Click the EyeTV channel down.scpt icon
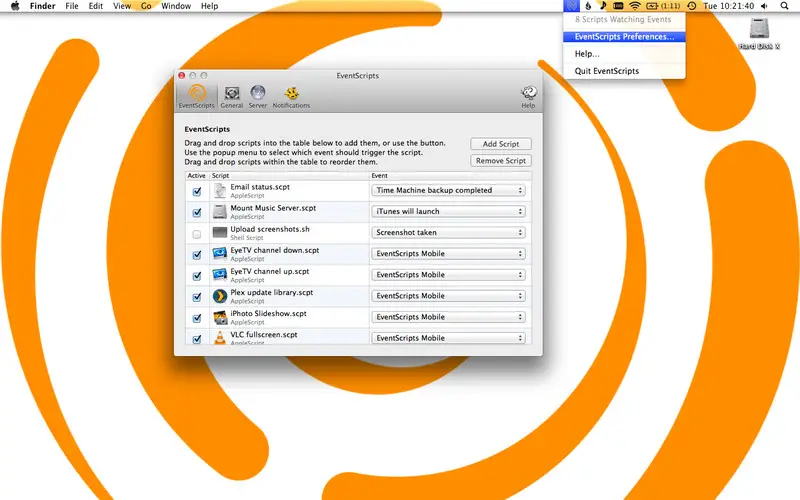Viewport: 800px width, 500px height. tap(220, 254)
